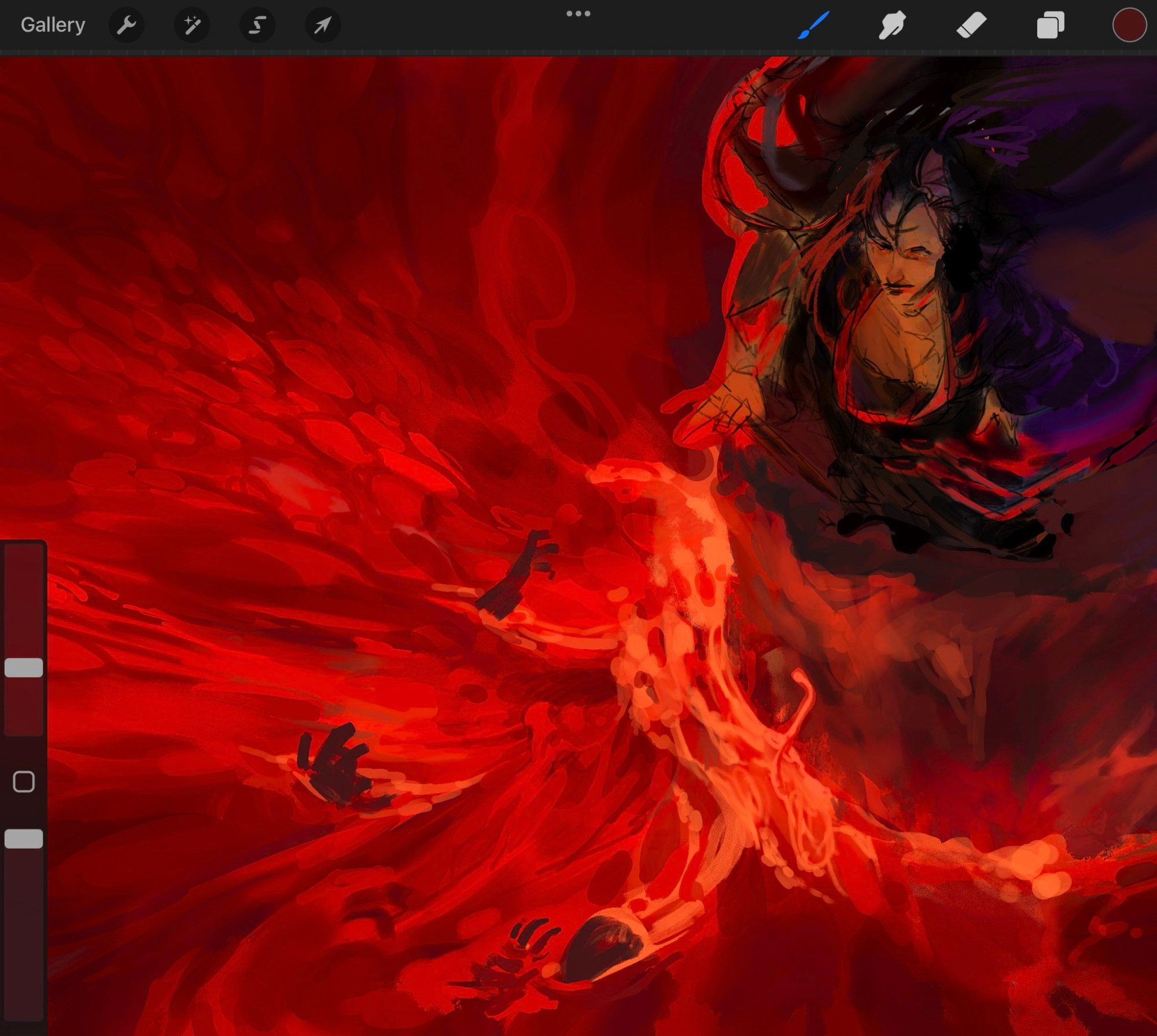This screenshot has height=1036, width=1157.
Task: Open the Adjustments magic wand menu
Action: [x=192, y=25]
